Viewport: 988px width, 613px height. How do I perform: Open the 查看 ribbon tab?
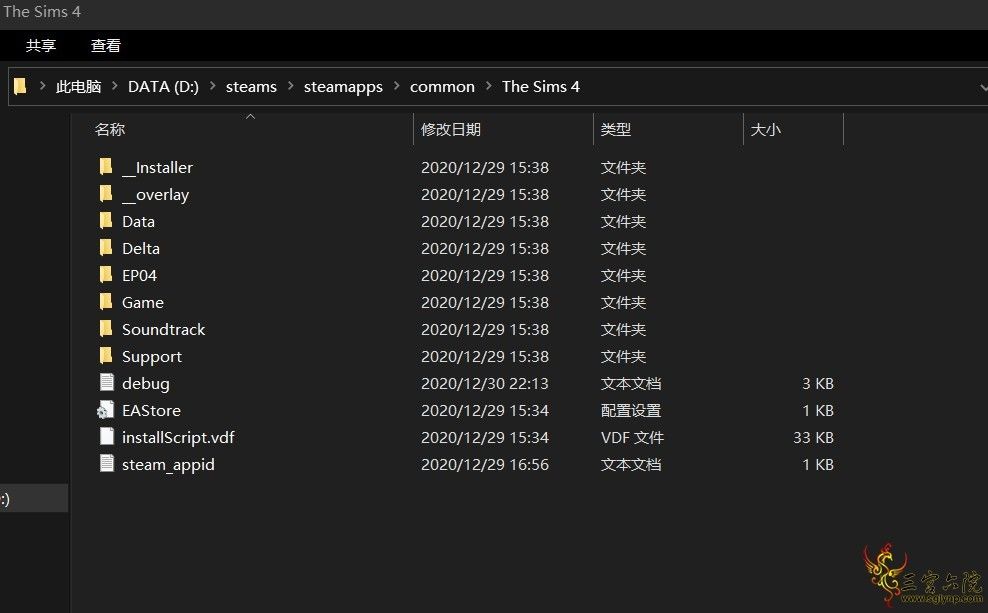(x=105, y=45)
